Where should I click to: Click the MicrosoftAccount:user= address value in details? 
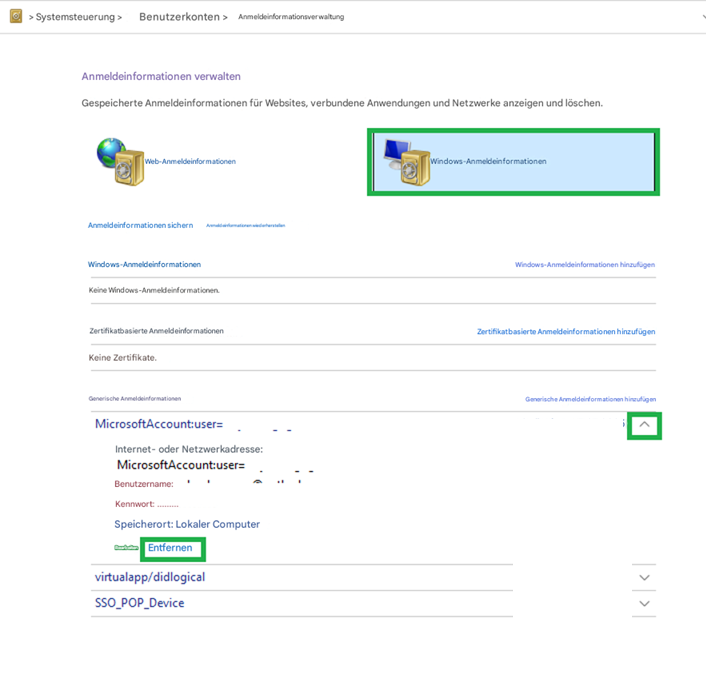tap(181, 465)
